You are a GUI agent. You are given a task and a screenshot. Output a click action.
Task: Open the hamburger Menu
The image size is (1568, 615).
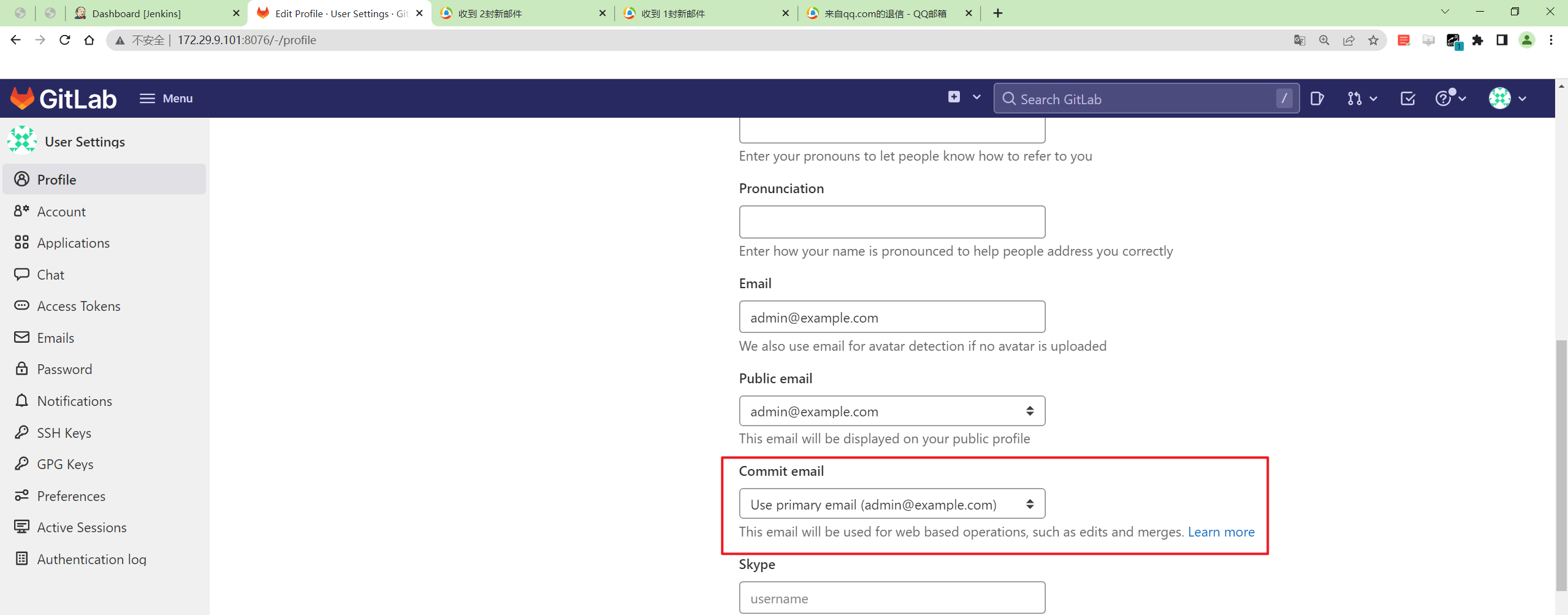(166, 98)
